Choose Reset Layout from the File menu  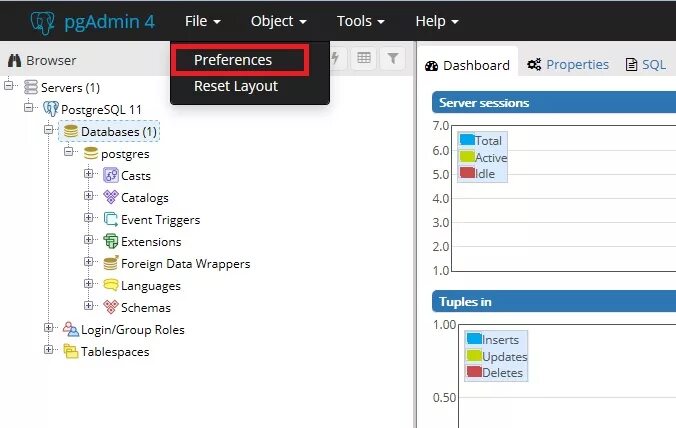coord(236,86)
